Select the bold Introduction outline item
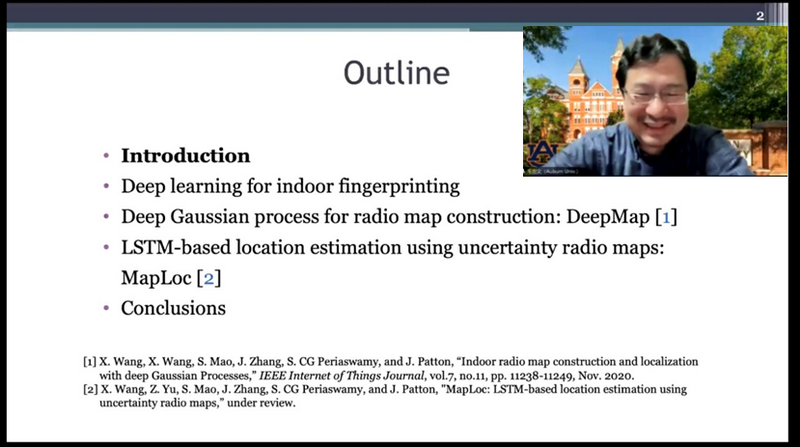The width and height of the screenshot is (800, 447). point(185,156)
